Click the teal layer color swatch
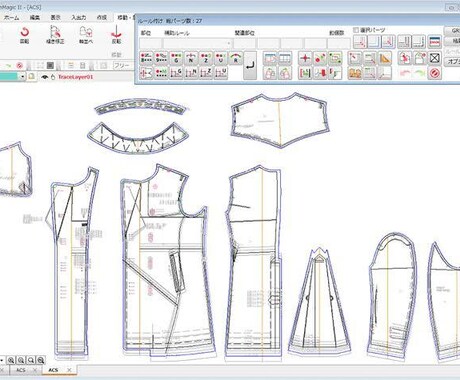 point(9,77)
